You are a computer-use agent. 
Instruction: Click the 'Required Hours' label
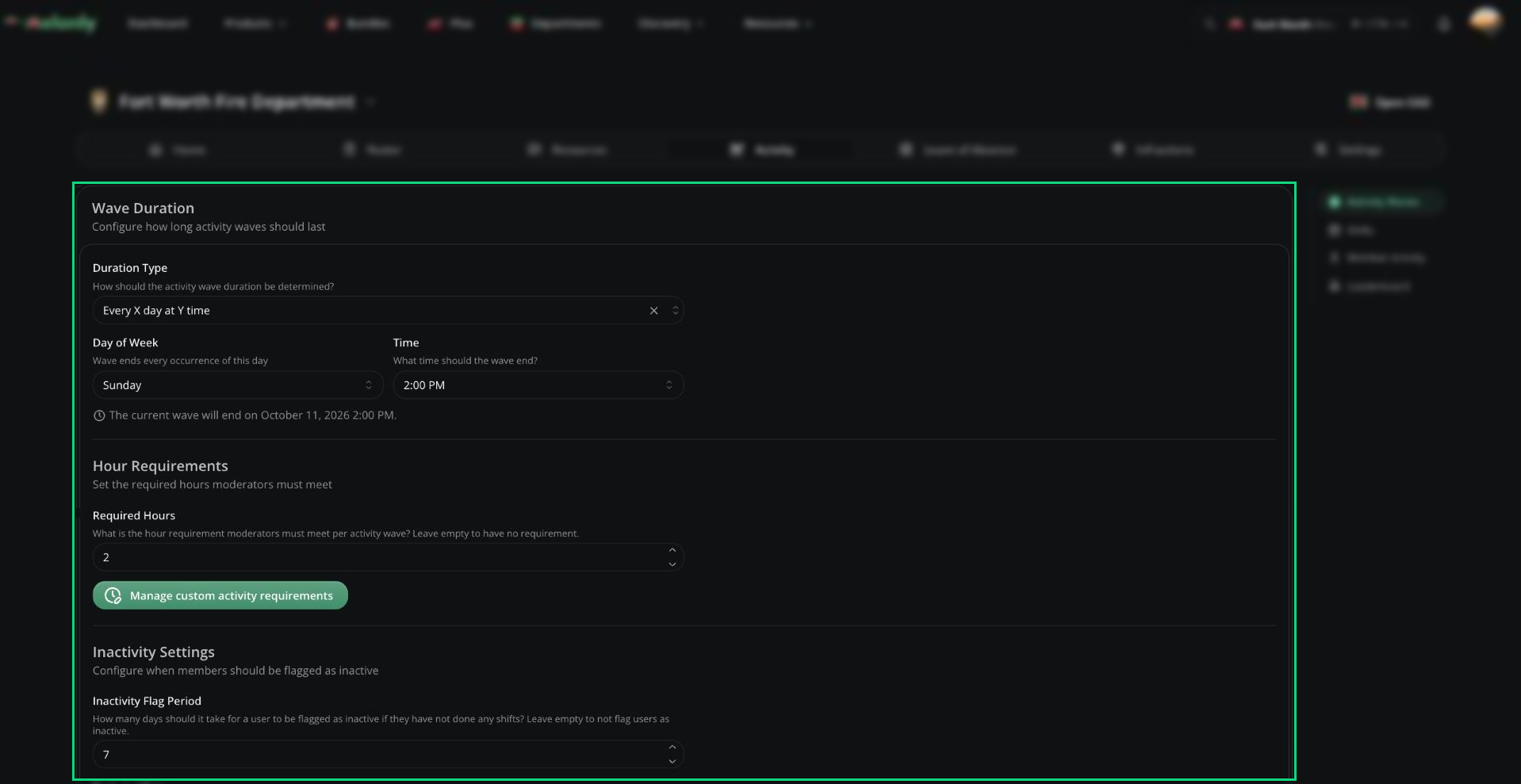(134, 515)
